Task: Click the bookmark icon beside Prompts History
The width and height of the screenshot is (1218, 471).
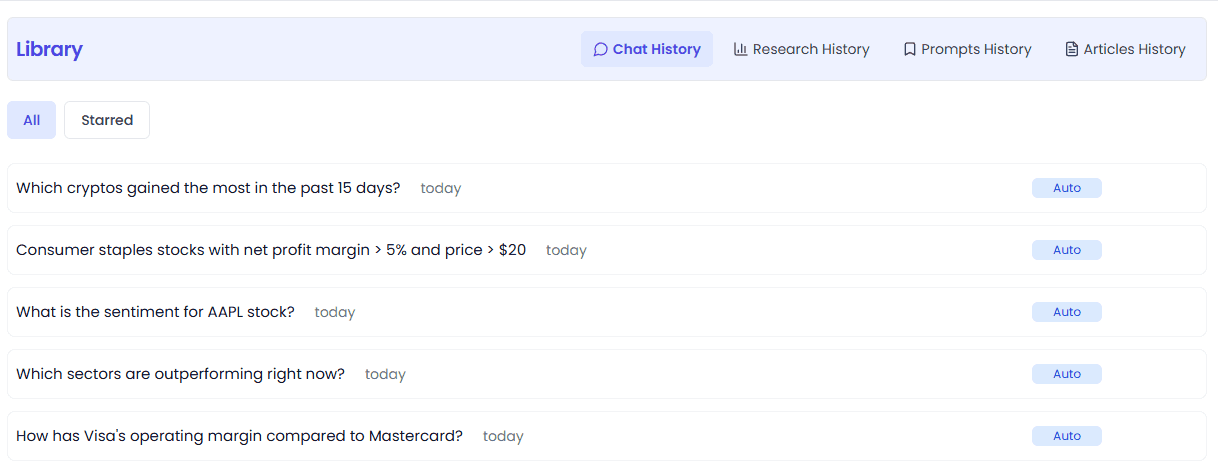Action: point(909,49)
